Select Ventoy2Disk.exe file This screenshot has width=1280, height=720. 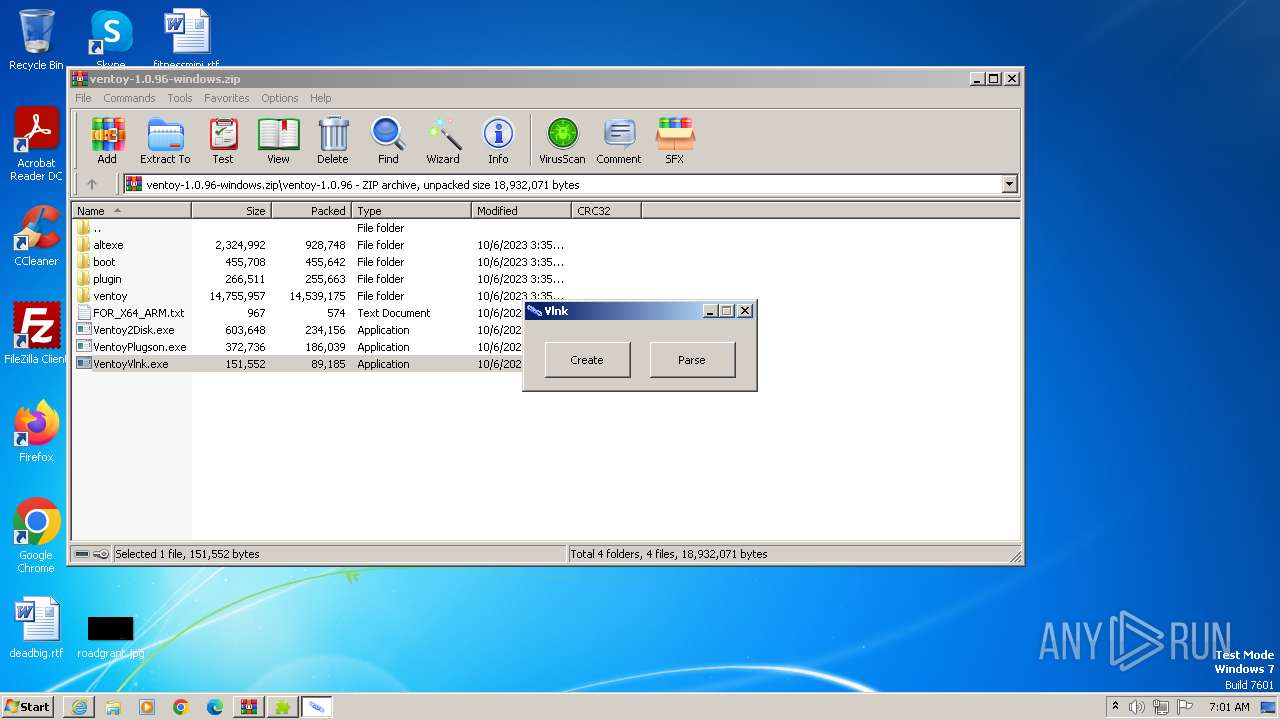(133, 330)
